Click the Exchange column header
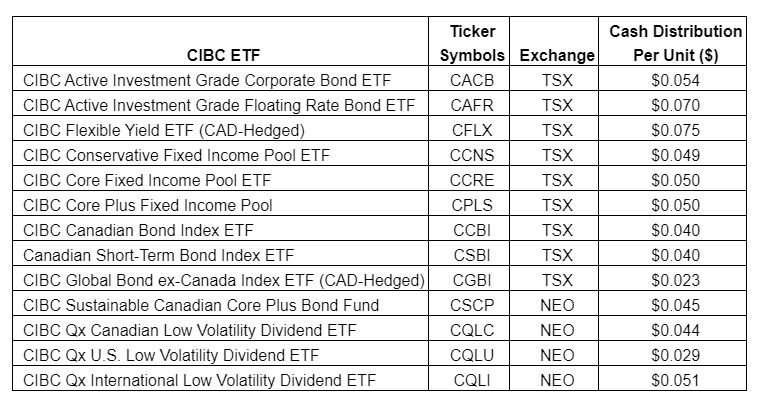Screen dimensions: 761x406 click(x=557, y=56)
